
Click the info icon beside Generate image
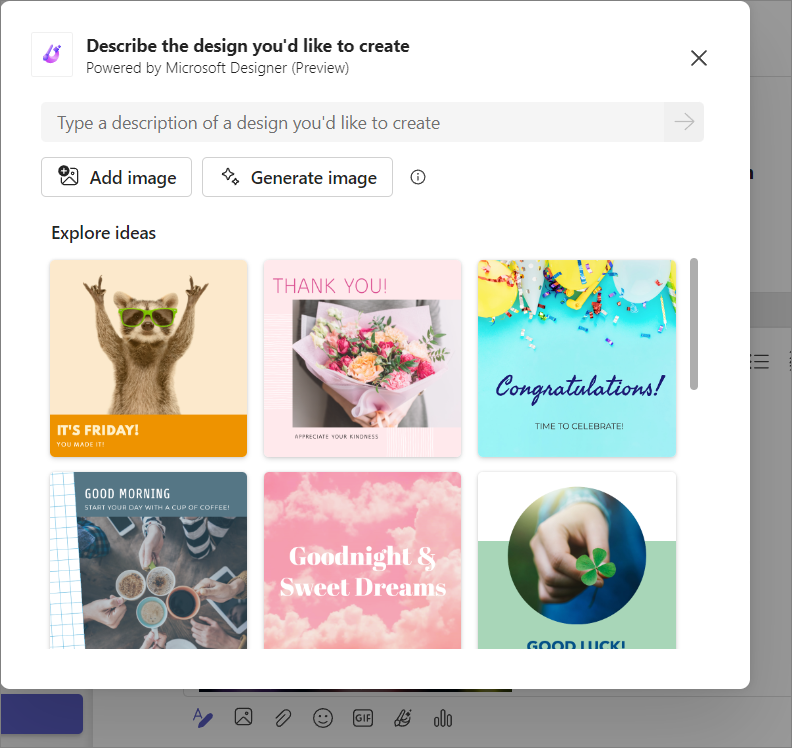pyautogui.click(x=418, y=177)
